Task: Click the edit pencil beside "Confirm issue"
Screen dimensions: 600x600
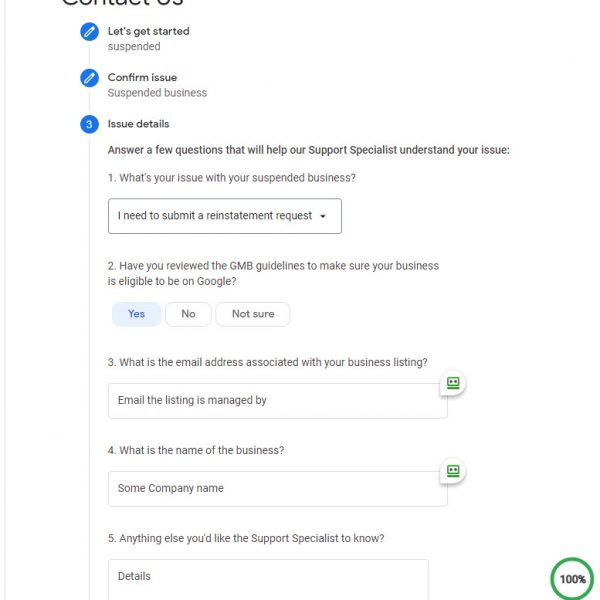Action: 90,78
